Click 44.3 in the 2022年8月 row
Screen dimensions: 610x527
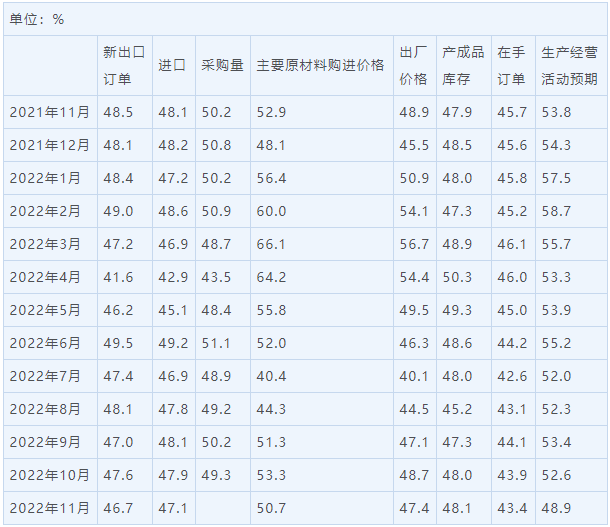coord(271,410)
